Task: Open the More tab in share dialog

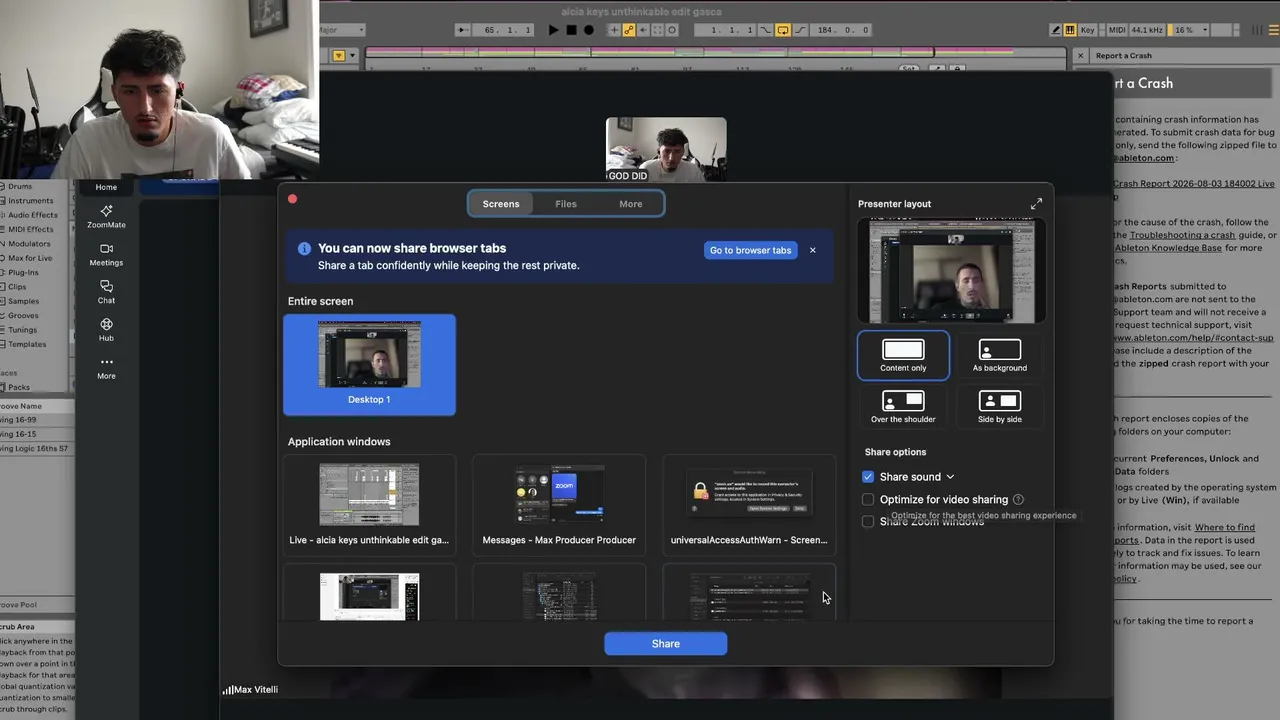Action: click(631, 204)
